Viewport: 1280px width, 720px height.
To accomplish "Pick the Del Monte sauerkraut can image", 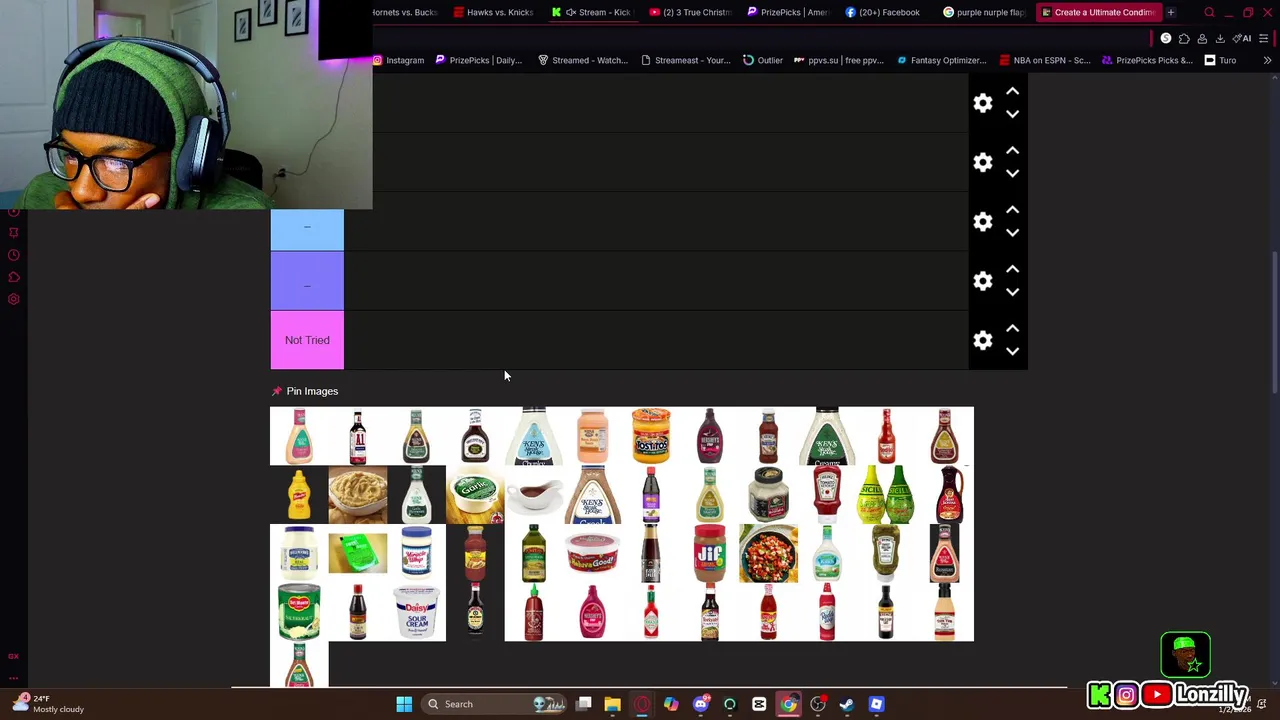I will click(x=299, y=612).
